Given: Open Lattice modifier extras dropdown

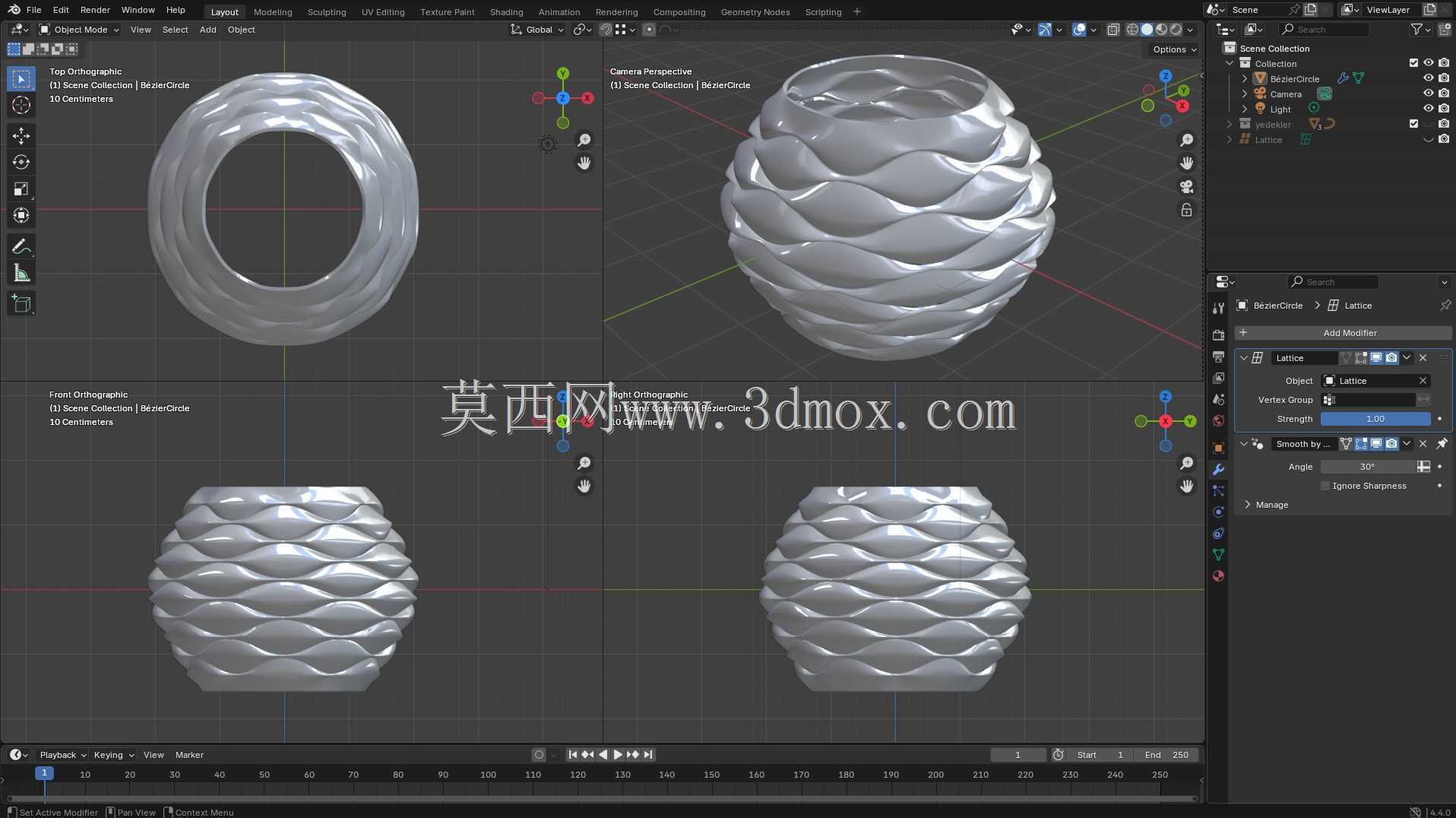Looking at the screenshot, I should pos(1407,358).
